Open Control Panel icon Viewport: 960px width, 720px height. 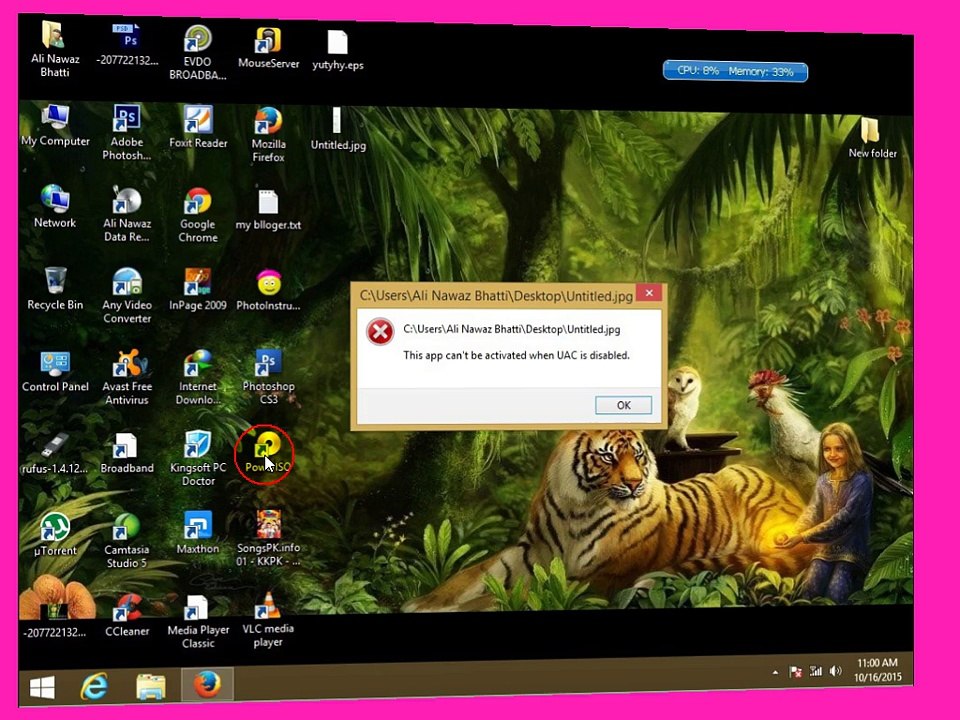[55, 372]
